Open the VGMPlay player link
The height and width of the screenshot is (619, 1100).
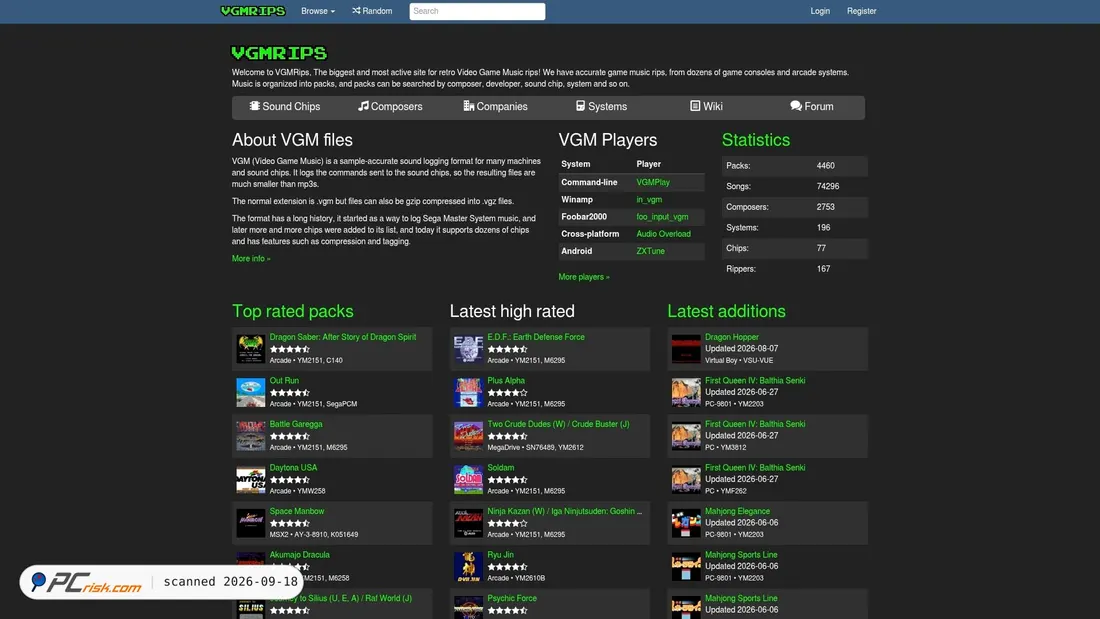point(653,182)
